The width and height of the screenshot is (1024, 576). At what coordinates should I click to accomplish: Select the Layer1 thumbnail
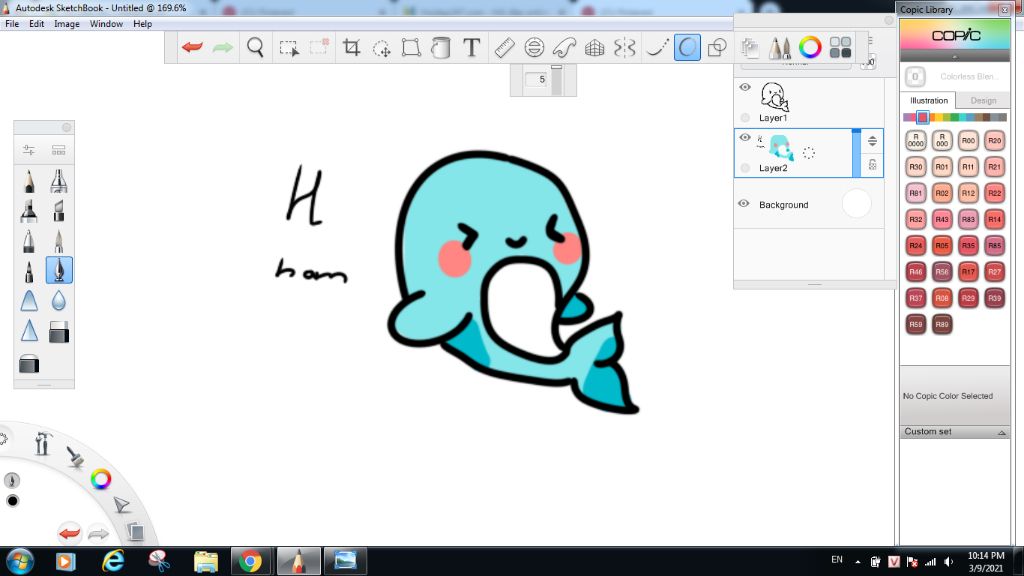pos(774,97)
